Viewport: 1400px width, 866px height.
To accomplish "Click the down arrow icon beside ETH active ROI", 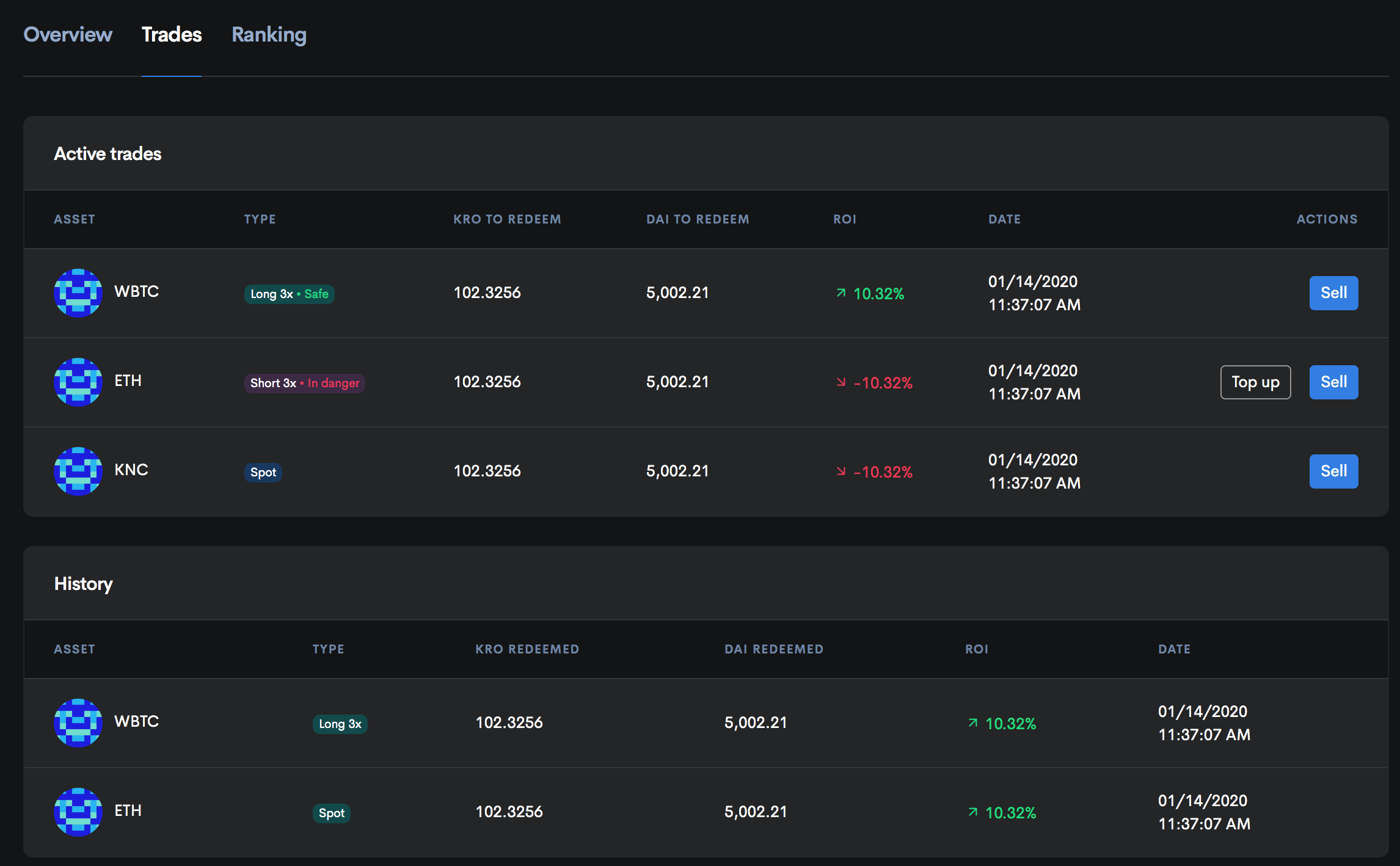I will (x=841, y=382).
